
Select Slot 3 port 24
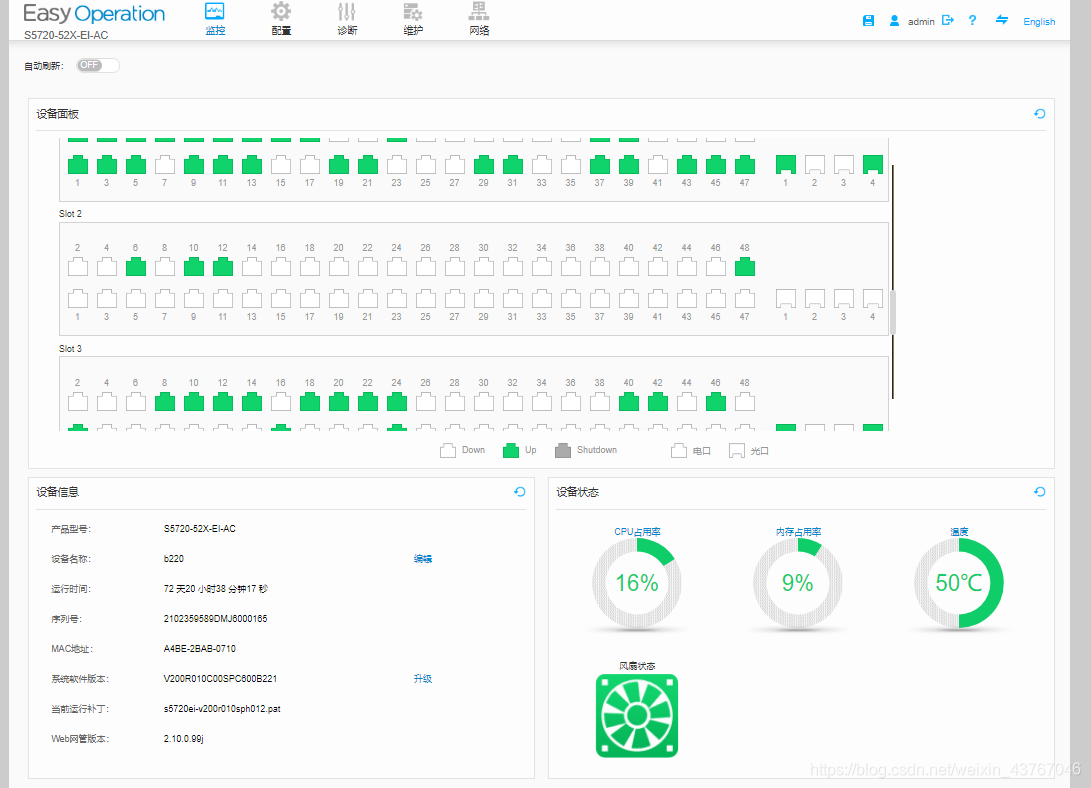click(x=397, y=401)
